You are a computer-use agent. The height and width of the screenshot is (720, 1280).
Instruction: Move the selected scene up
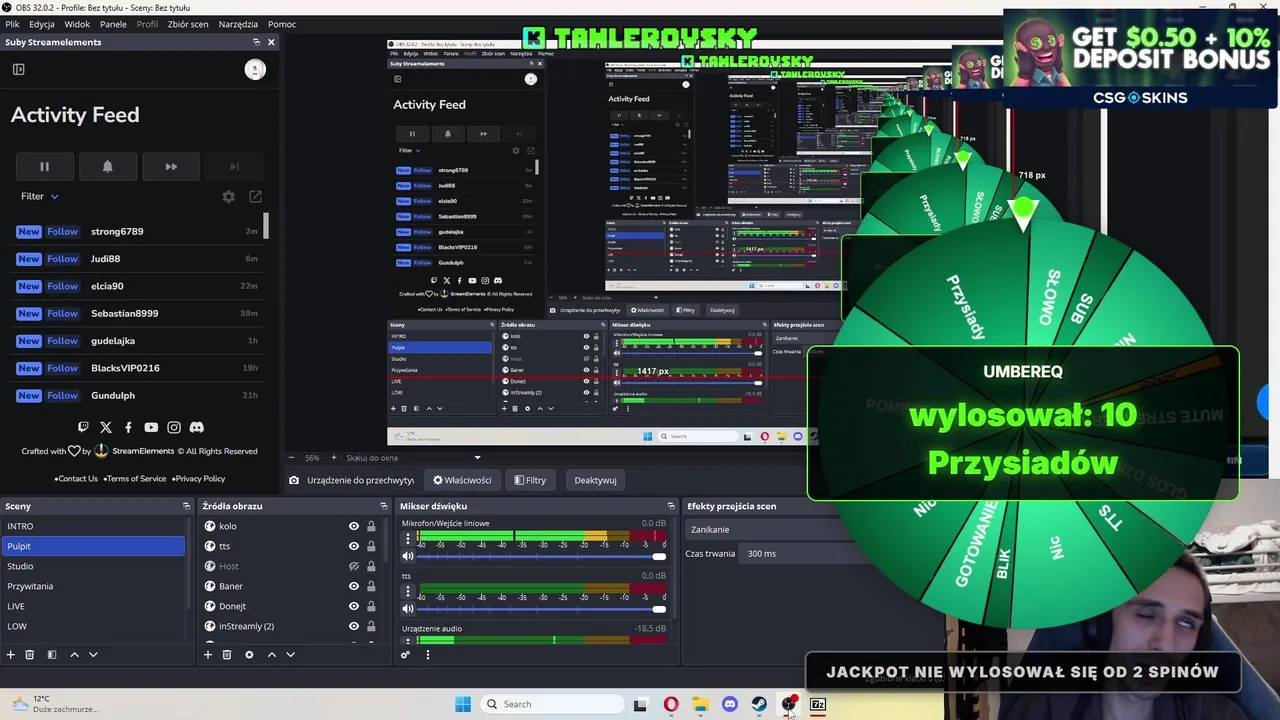[x=74, y=654]
